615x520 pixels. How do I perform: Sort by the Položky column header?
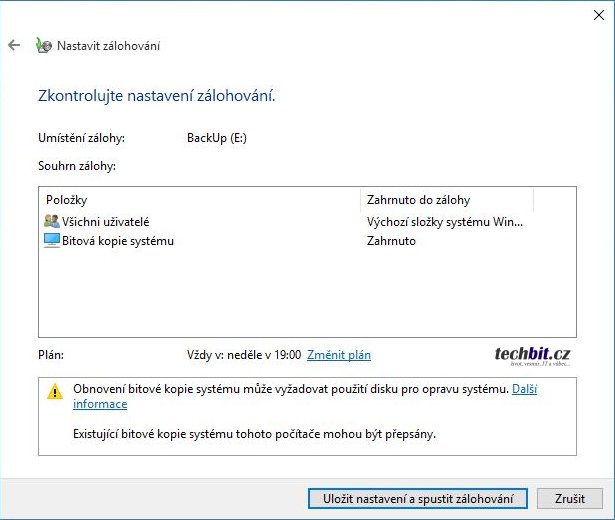point(67,200)
